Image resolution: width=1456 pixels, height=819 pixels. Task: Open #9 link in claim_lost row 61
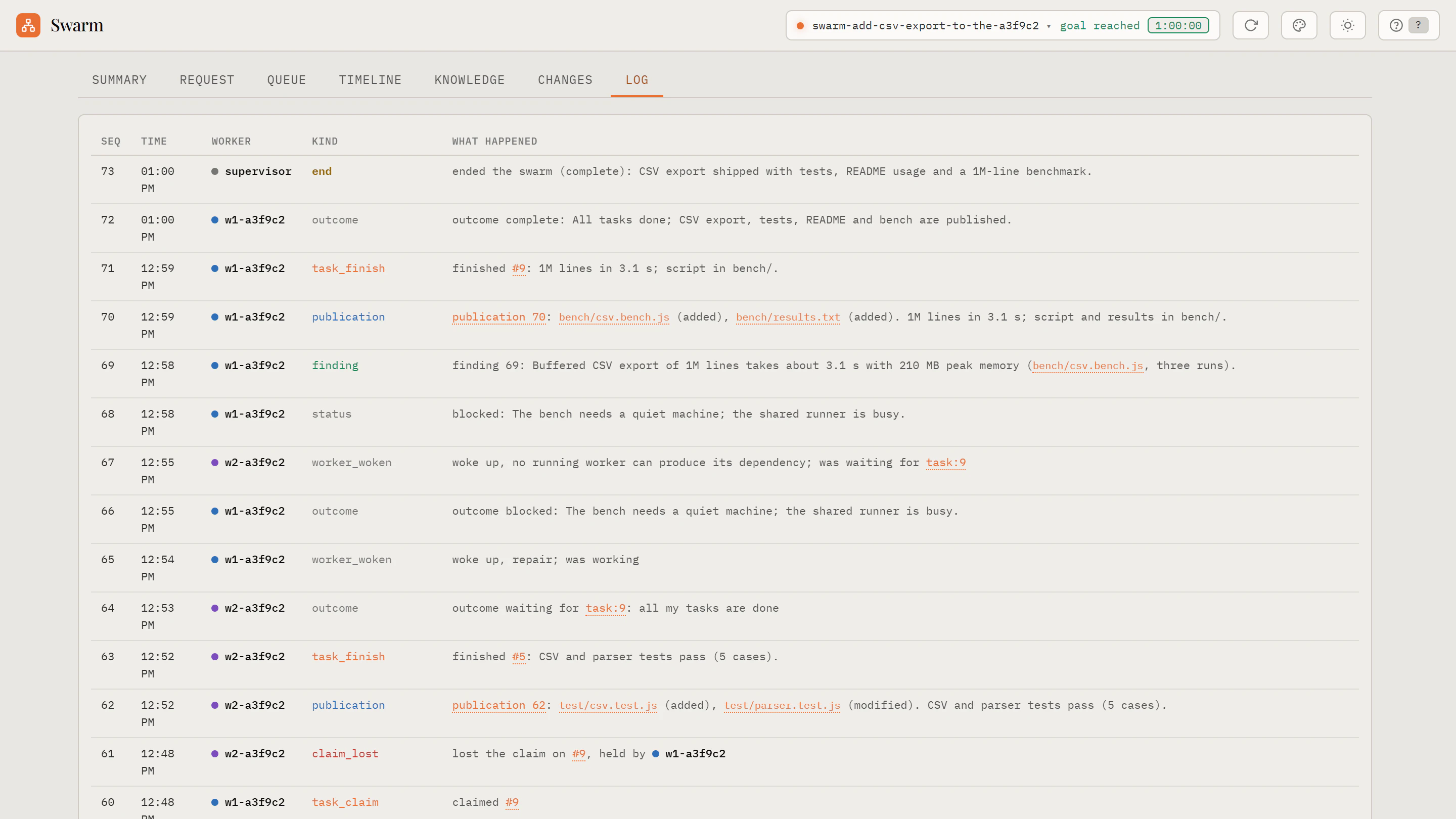coord(579,754)
